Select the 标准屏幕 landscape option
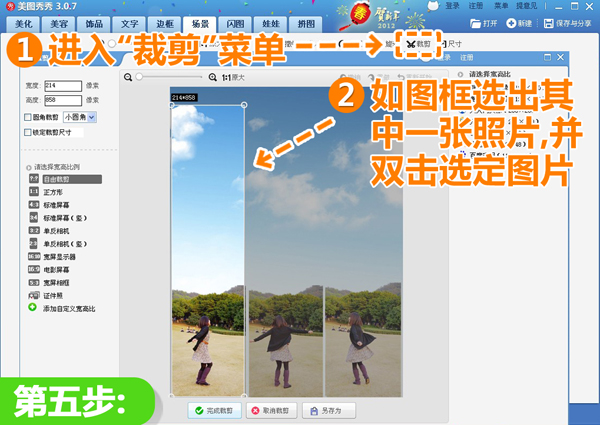 click(56, 205)
